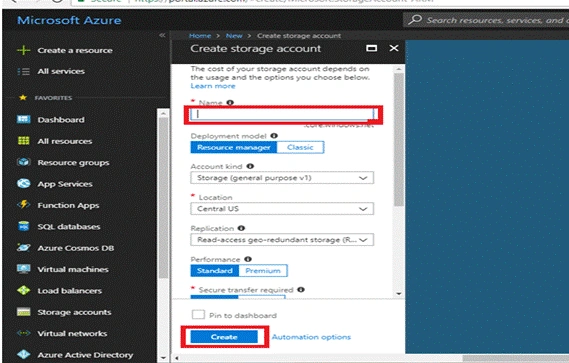Viewport: 569px width, 363px height.
Task: Check the Pin to dashboard checkbox
Action: 198,315
